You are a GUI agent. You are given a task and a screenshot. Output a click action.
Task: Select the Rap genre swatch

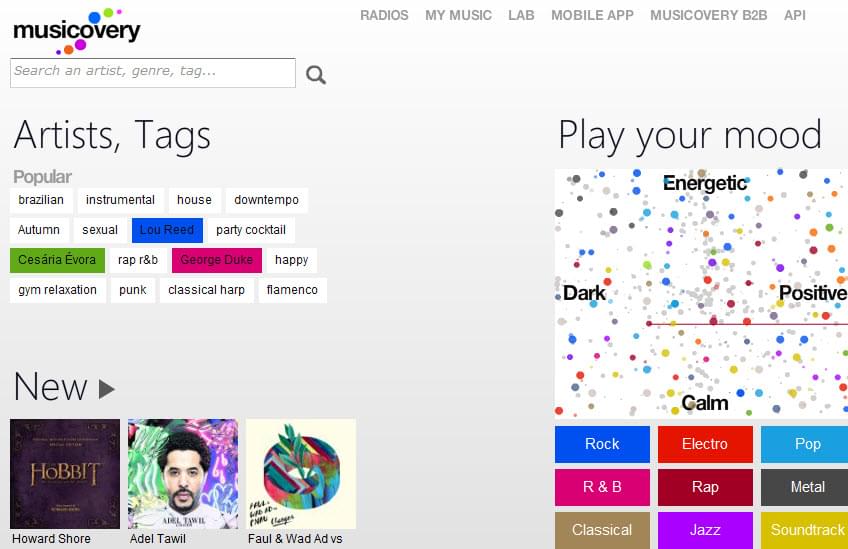click(x=705, y=487)
